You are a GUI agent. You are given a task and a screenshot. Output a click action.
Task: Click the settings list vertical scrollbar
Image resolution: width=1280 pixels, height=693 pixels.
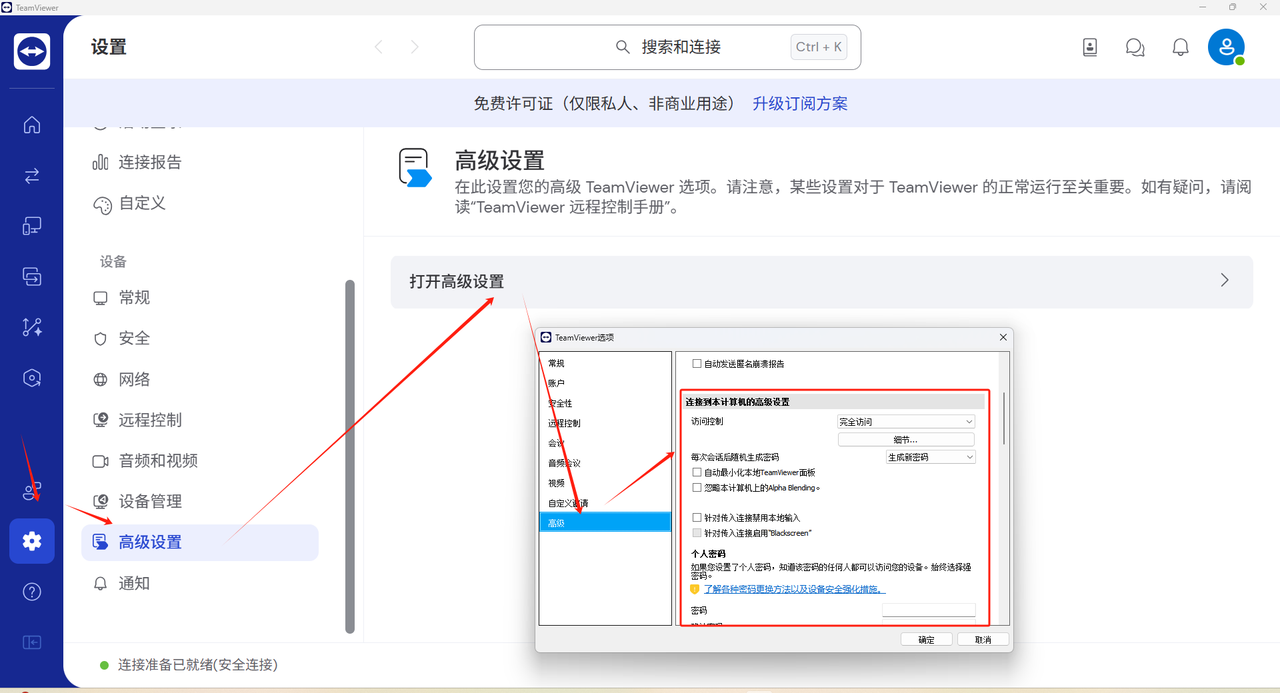tap(350, 456)
